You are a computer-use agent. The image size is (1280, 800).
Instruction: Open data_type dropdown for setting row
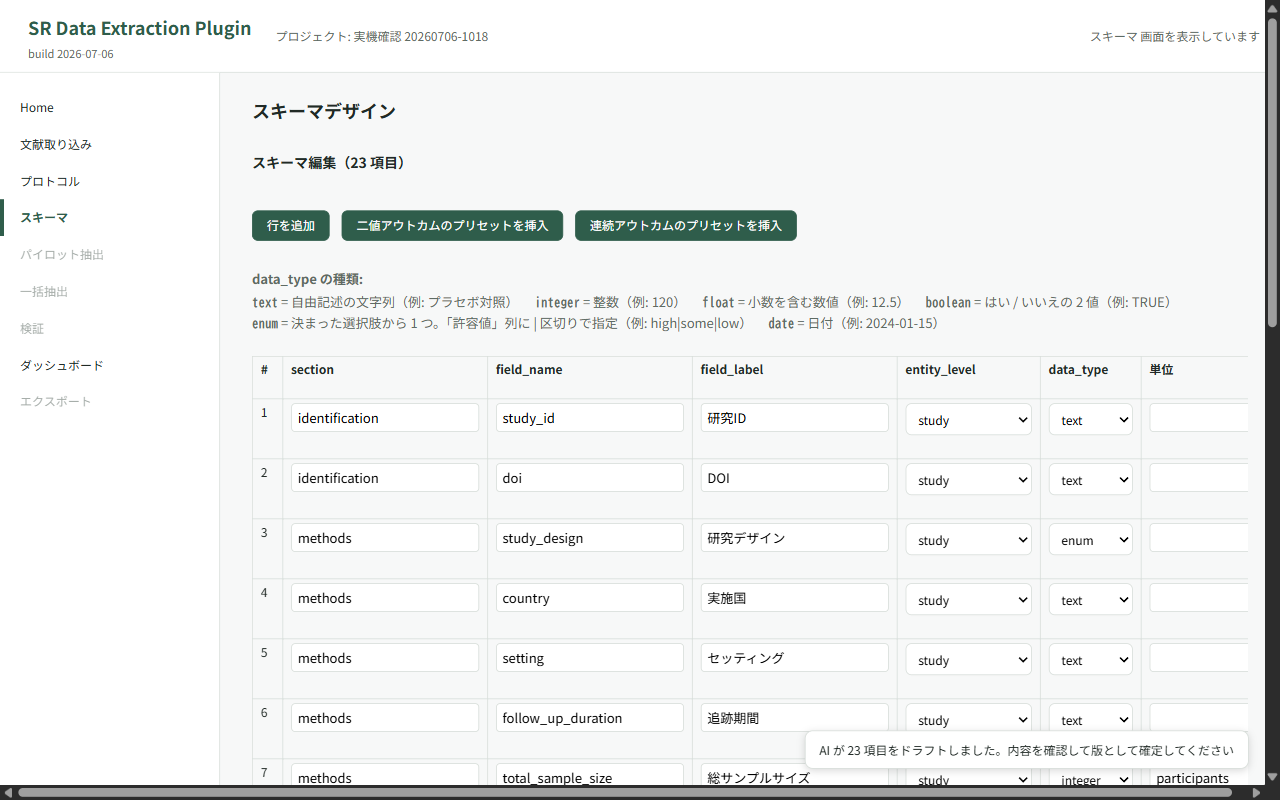pyautogui.click(x=1091, y=660)
